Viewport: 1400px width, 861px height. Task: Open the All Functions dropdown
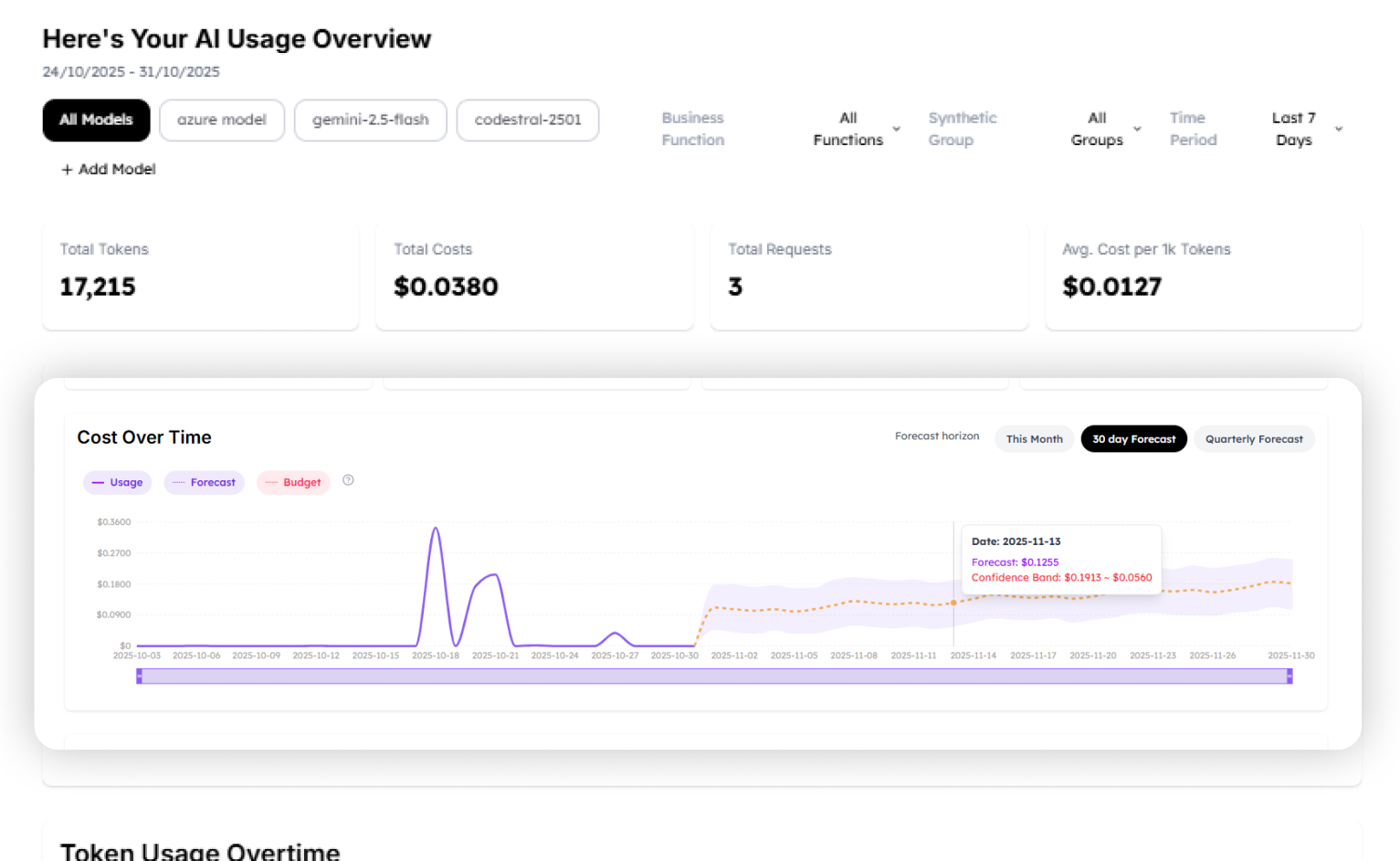click(847, 129)
